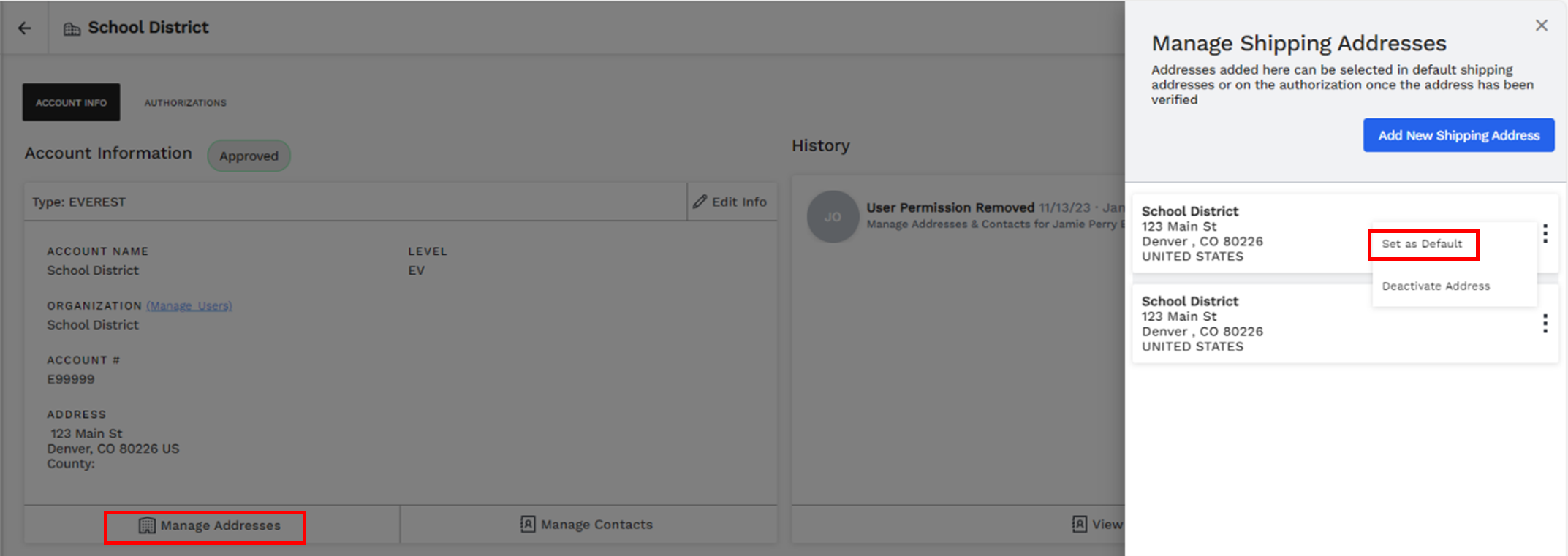Click the contact card icon on Manage Contacts

[x=526, y=524]
